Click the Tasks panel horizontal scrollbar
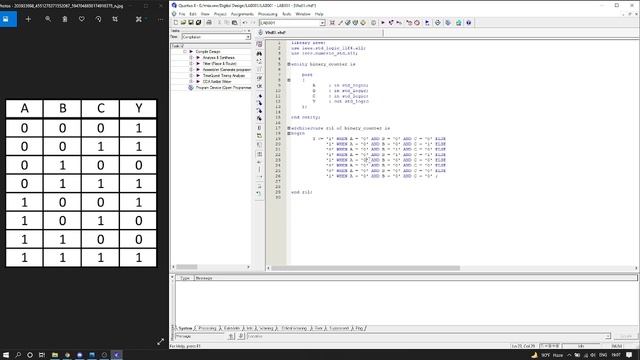Image resolution: width=640 pixels, height=360 pixels. (187, 267)
